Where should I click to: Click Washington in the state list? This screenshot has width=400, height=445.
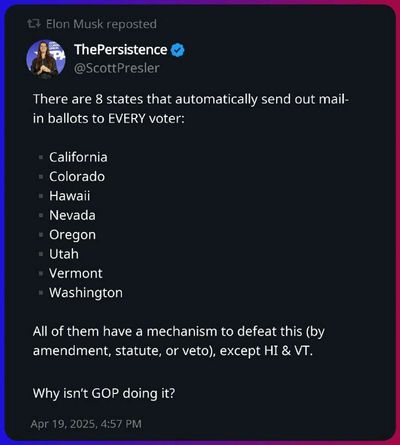click(86, 293)
